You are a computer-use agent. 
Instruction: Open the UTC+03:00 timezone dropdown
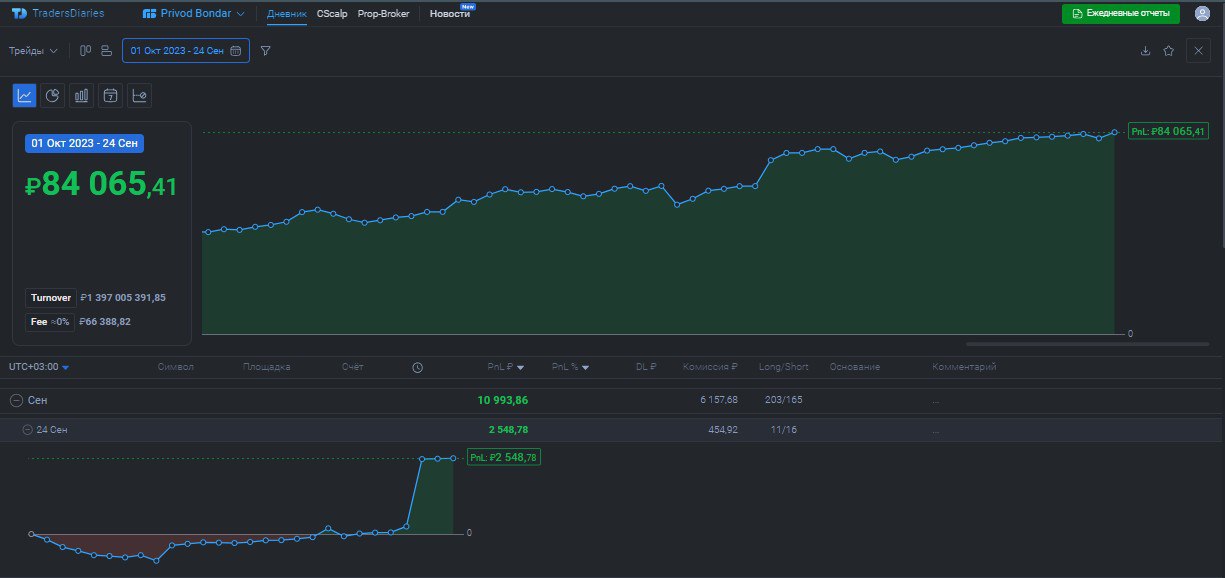point(39,367)
